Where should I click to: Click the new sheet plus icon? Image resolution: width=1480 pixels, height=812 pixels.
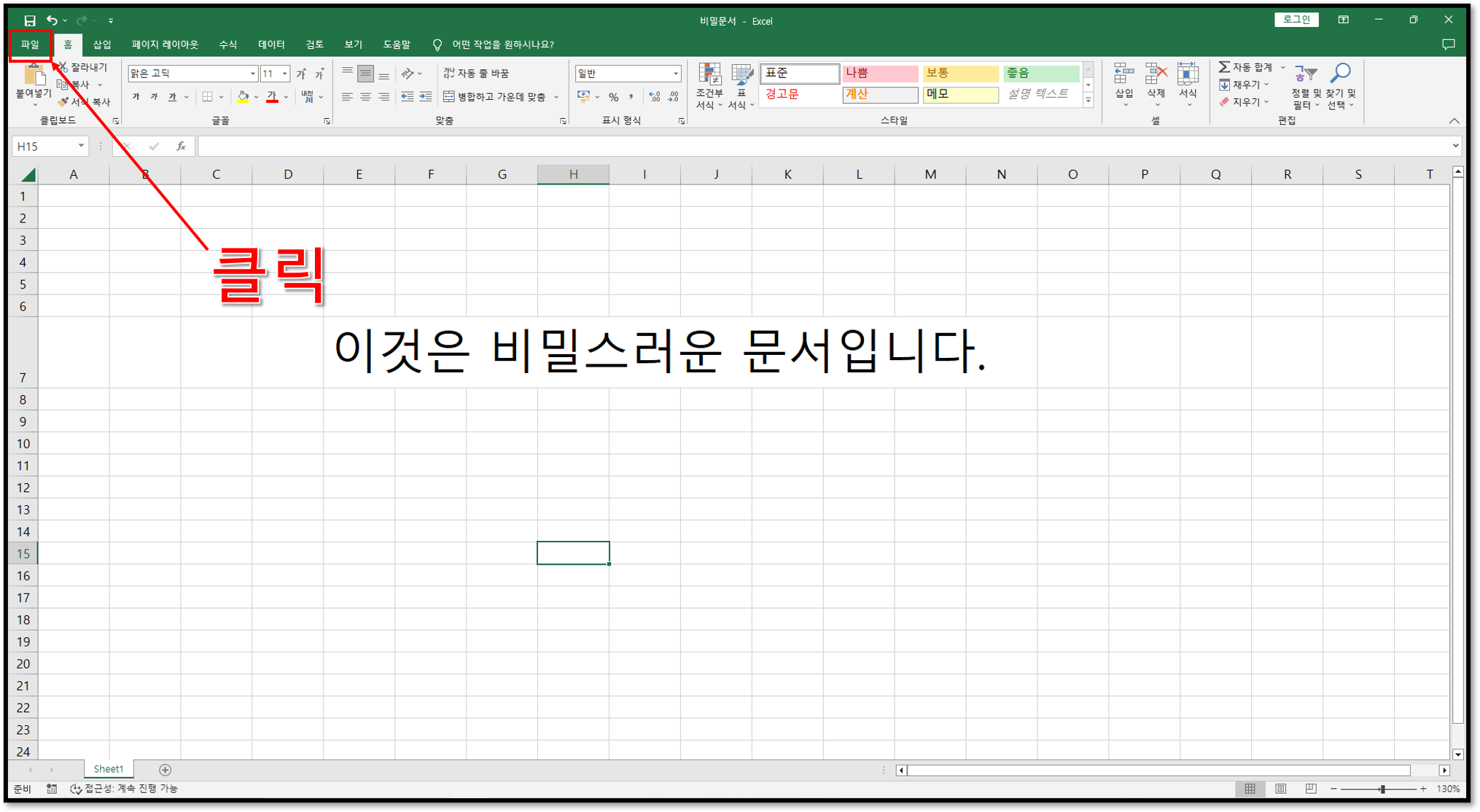tap(165, 770)
